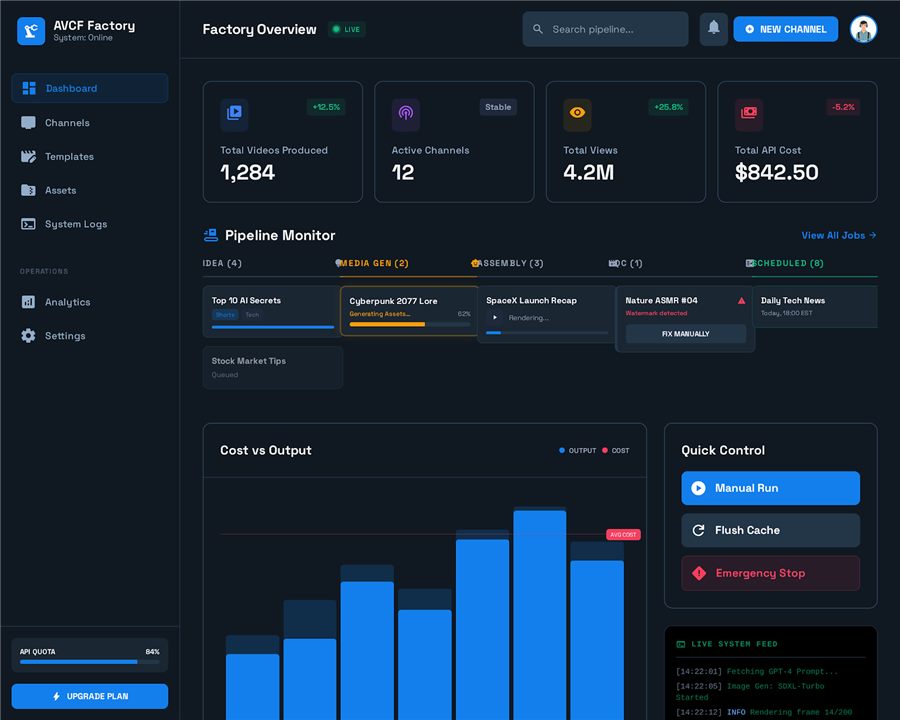Click the warning triangle on Nature ASMR #04
900x720 pixels.
click(x=742, y=300)
